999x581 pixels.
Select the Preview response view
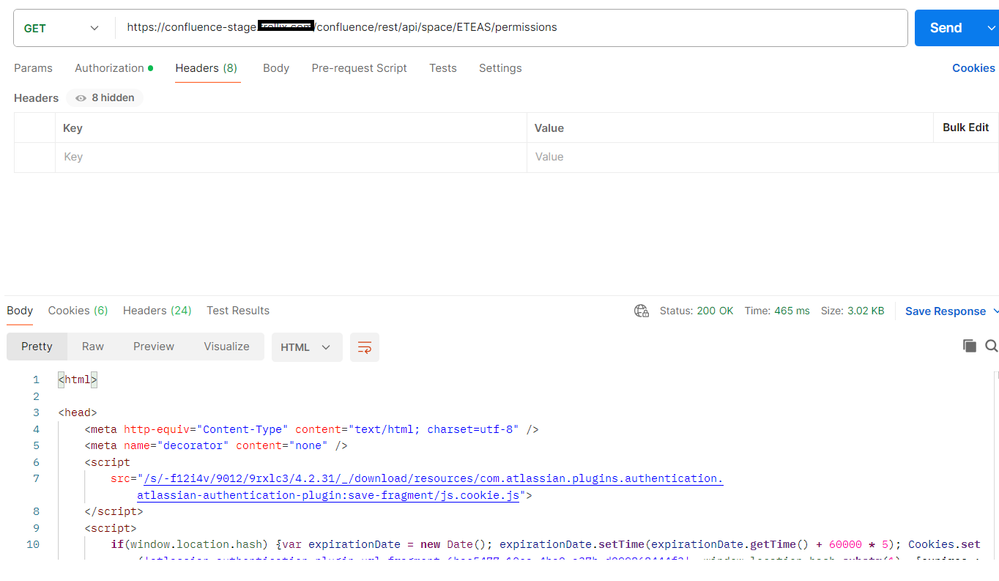click(x=153, y=346)
